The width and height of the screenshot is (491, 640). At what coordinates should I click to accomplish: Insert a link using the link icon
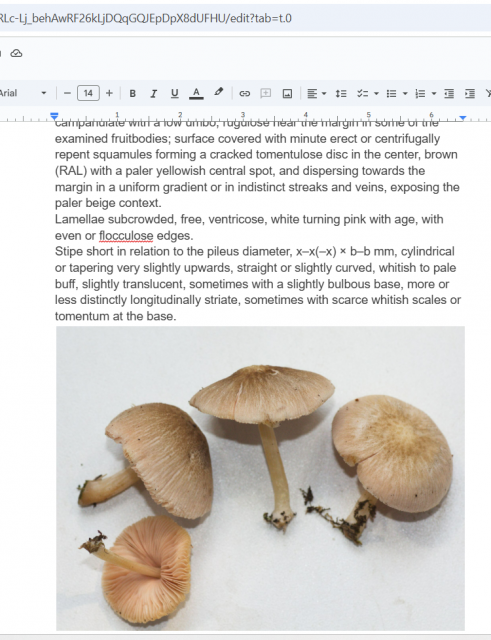pyautogui.click(x=244, y=94)
